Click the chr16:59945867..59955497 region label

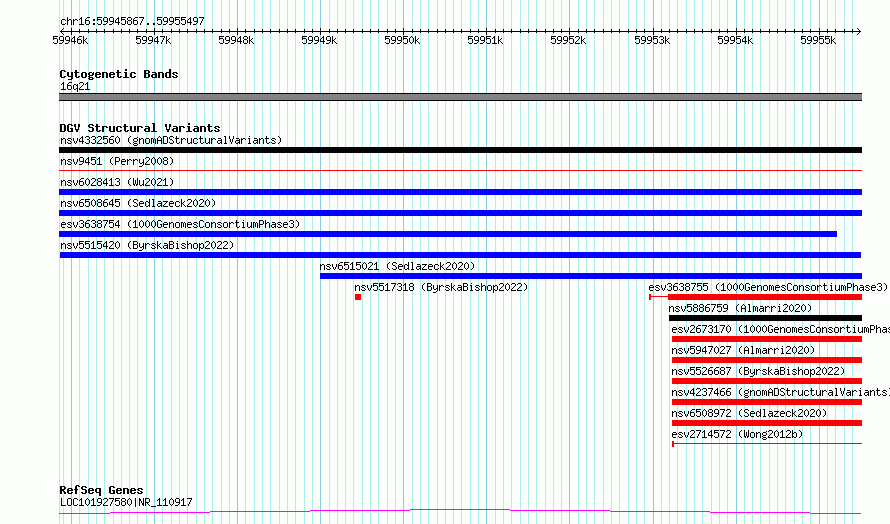point(132,22)
